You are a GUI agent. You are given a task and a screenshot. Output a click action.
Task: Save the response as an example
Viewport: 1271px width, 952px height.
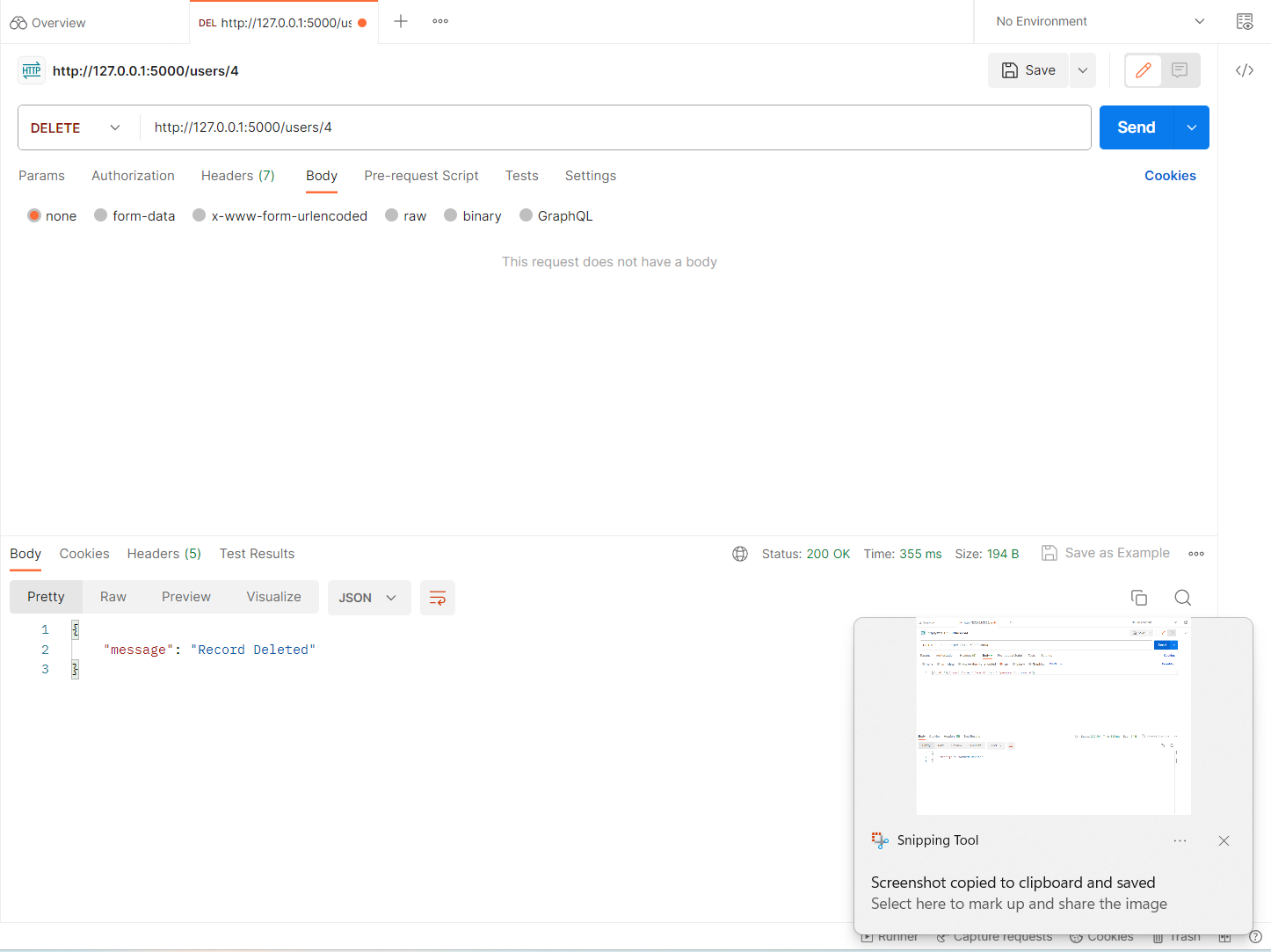click(x=1106, y=553)
